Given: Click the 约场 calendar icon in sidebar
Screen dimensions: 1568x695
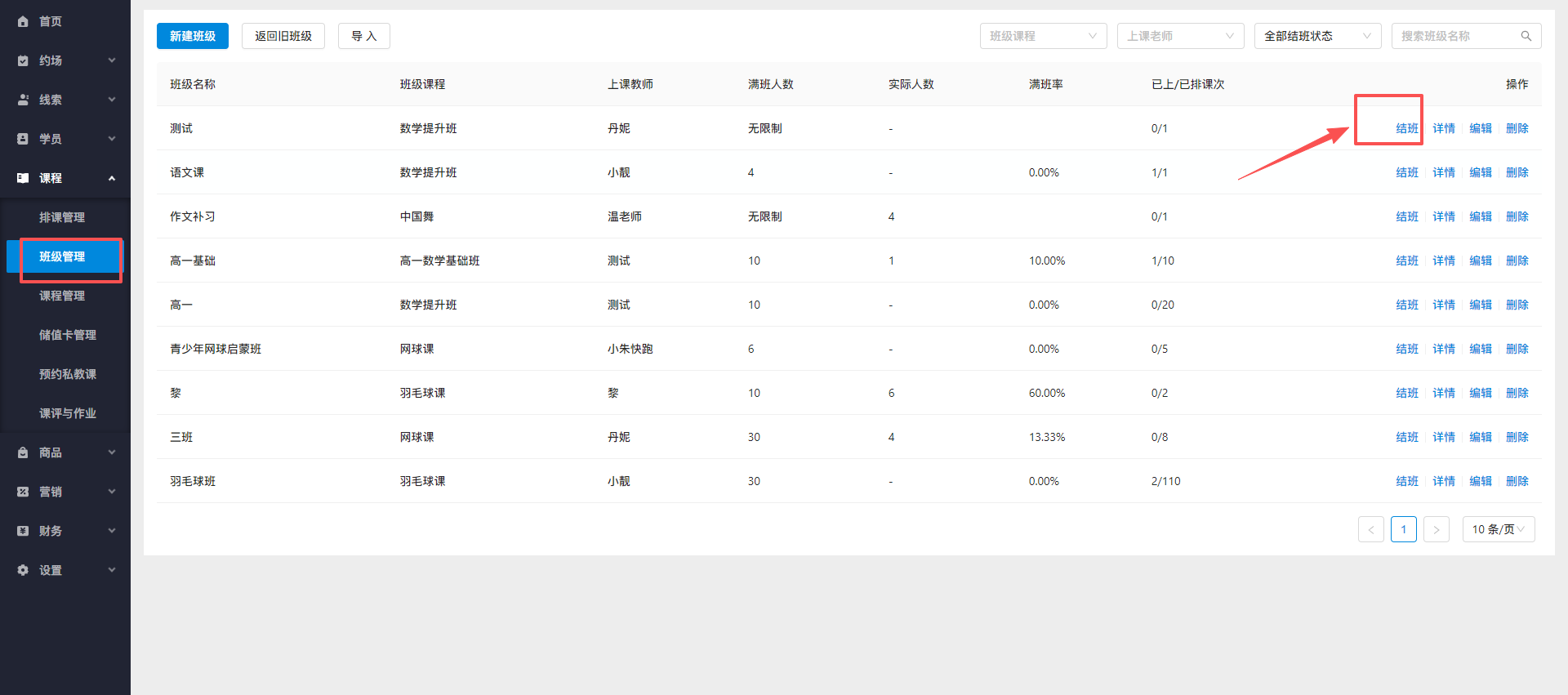Looking at the screenshot, I should click(x=23, y=60).
